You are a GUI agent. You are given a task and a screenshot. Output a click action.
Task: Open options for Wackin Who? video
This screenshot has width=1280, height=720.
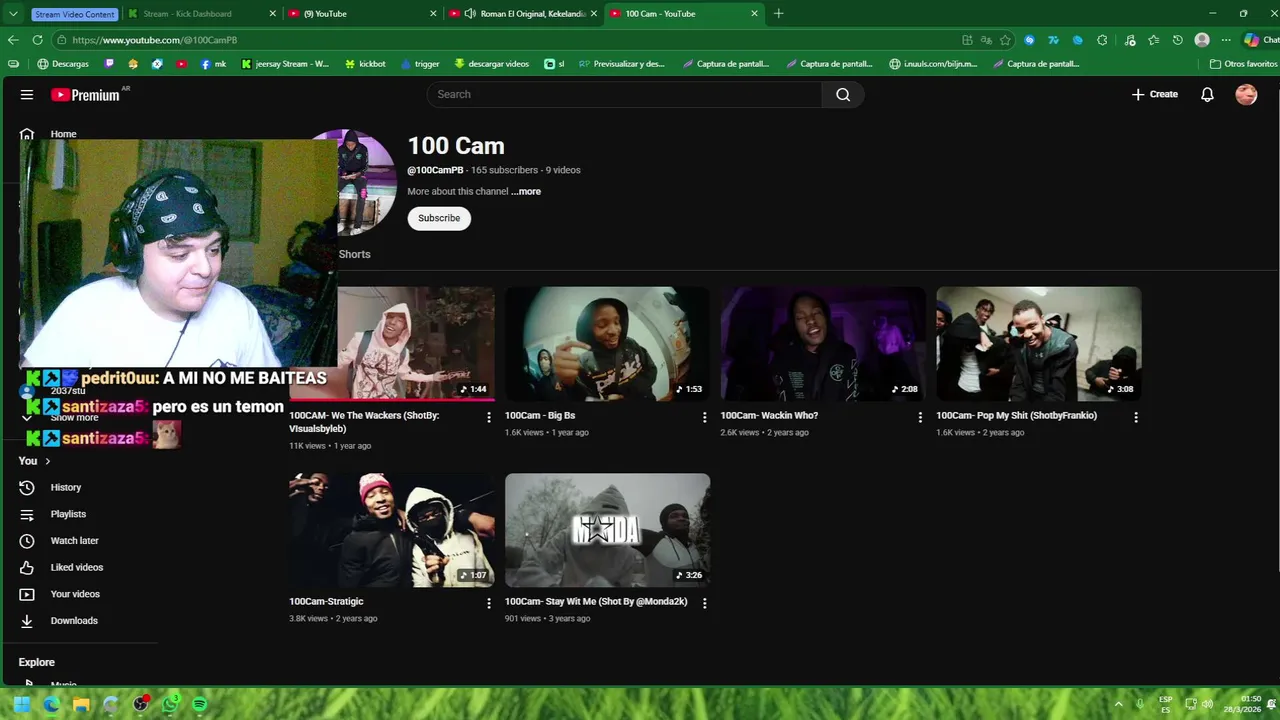coord(920,417)
